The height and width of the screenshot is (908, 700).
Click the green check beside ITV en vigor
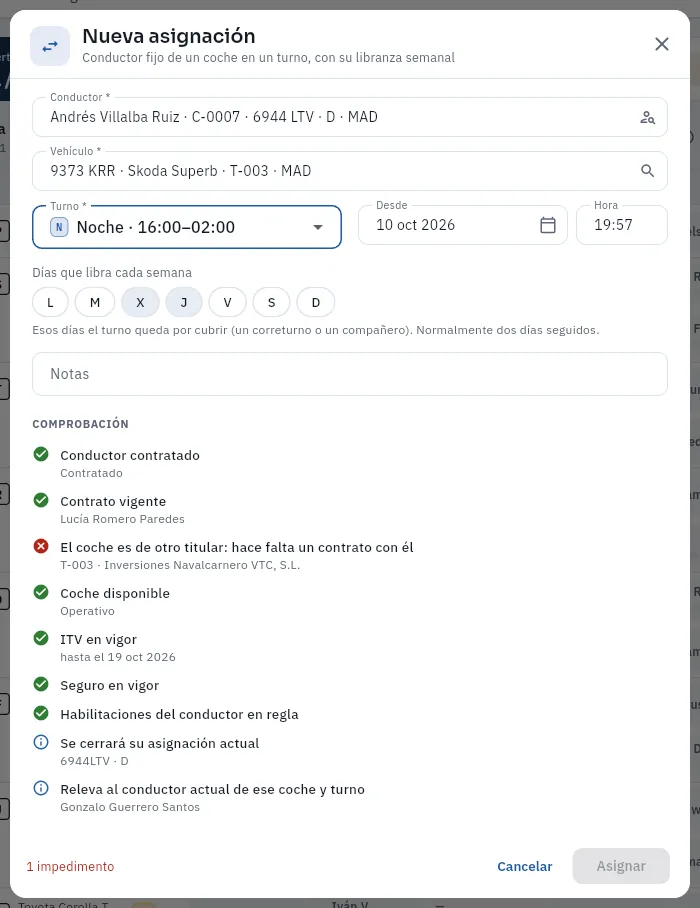(41, 639)
